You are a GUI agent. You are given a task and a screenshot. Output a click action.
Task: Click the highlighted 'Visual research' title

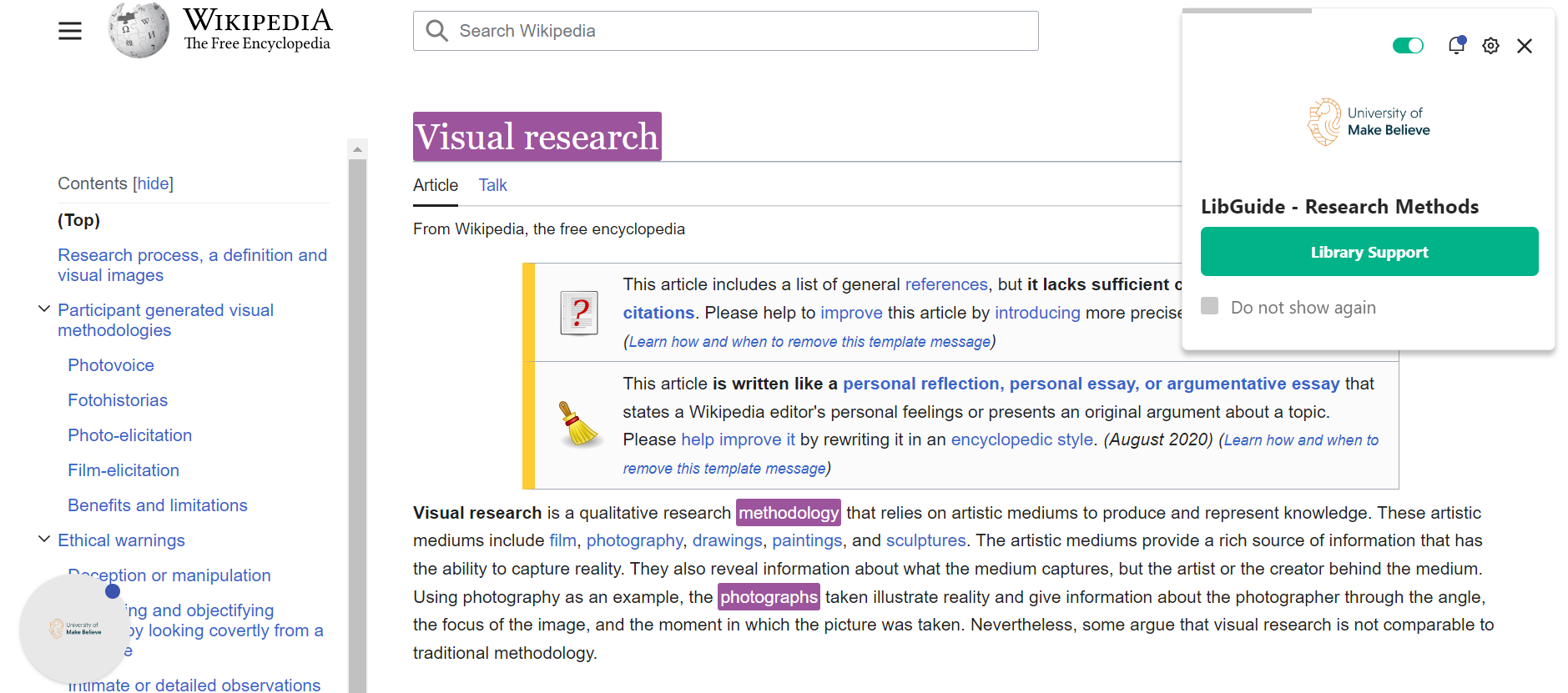coord(537,137)
